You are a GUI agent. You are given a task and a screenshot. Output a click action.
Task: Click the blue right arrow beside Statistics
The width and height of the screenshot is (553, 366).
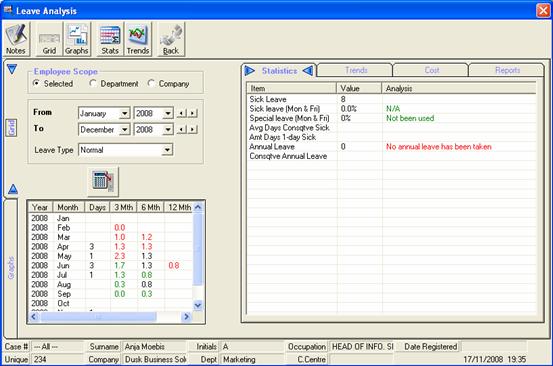(x=249, y=71)
